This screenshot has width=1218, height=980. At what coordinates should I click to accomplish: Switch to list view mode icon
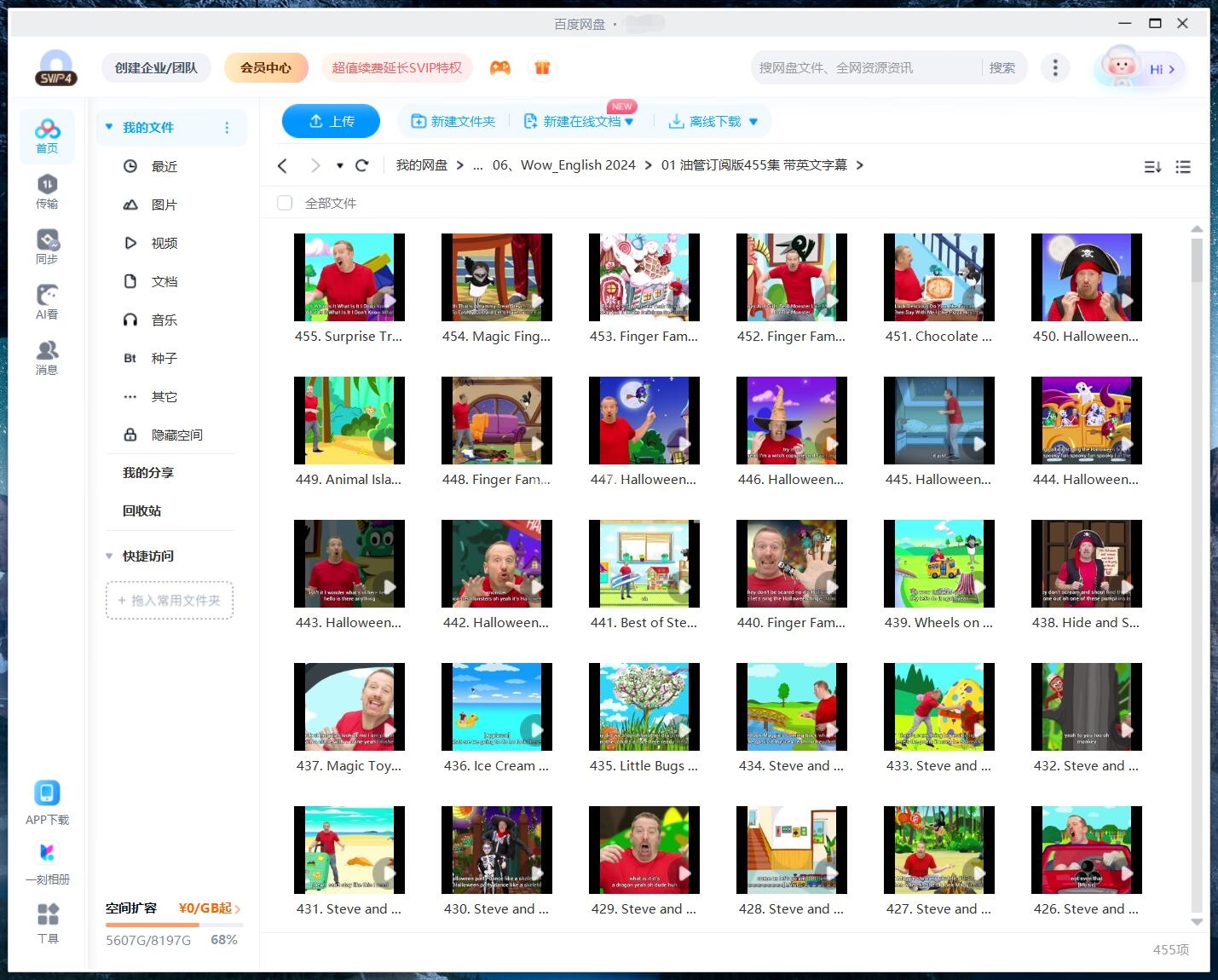point(1183,167)
